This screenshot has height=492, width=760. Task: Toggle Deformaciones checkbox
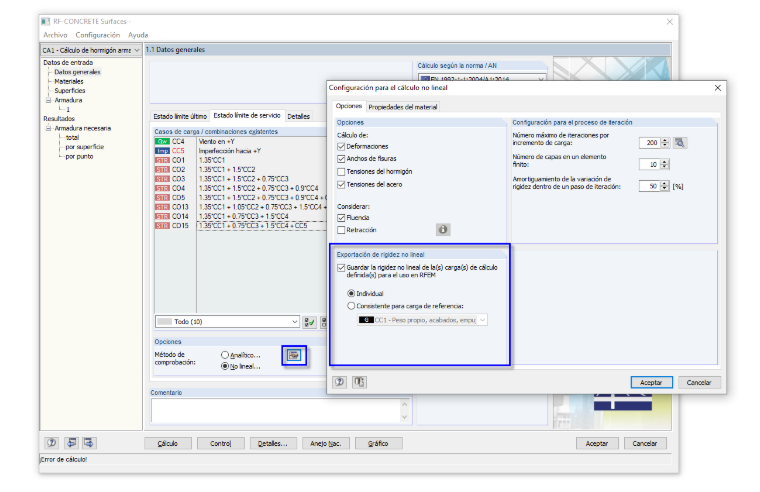[x=341, y=146]
